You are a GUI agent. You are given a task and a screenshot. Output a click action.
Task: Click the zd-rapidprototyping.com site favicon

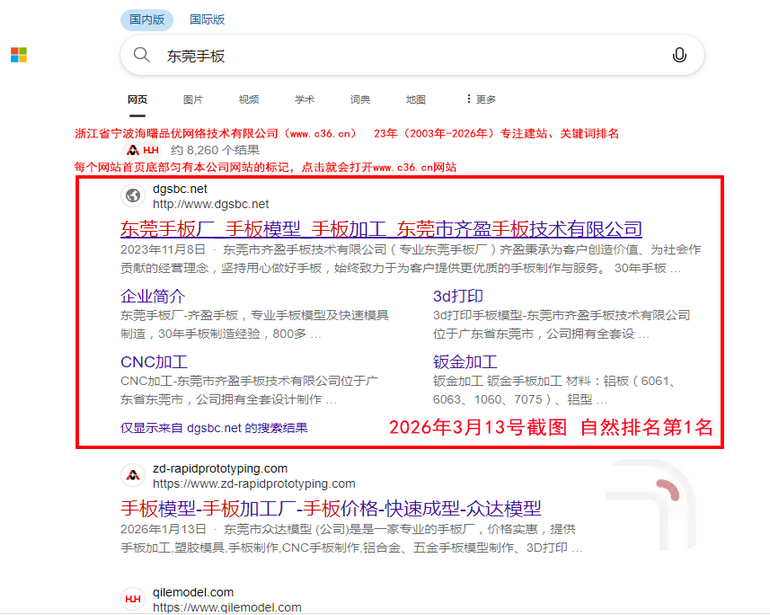tap(132, 475)
